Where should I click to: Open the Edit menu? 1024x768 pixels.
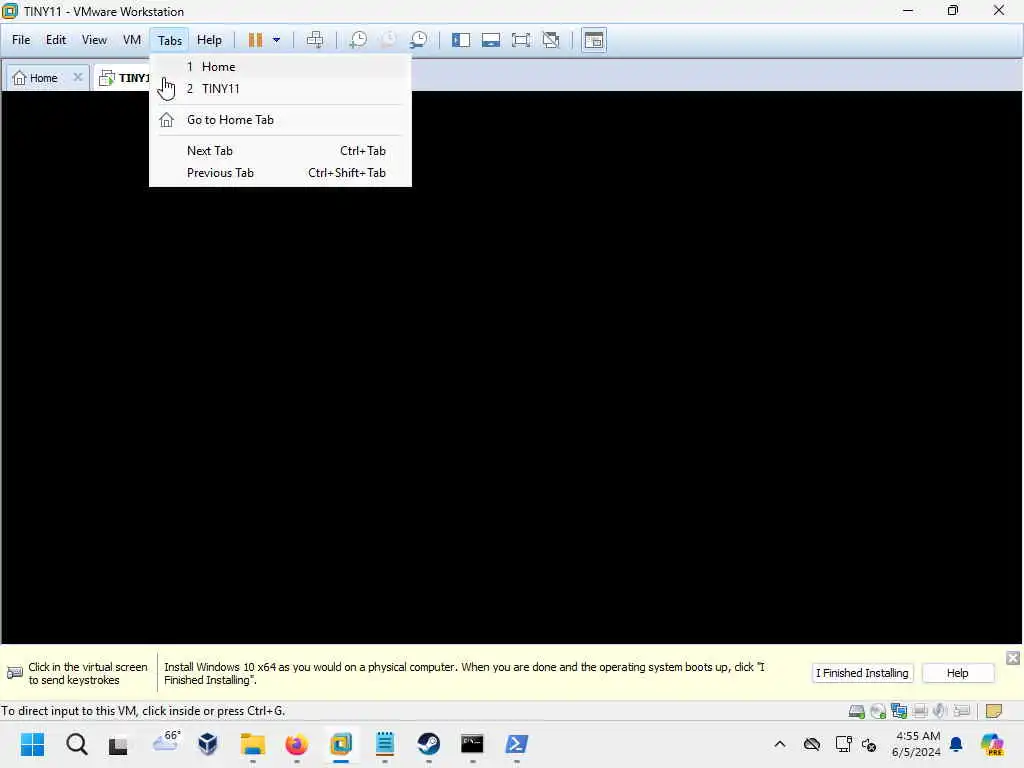(56, 40)
